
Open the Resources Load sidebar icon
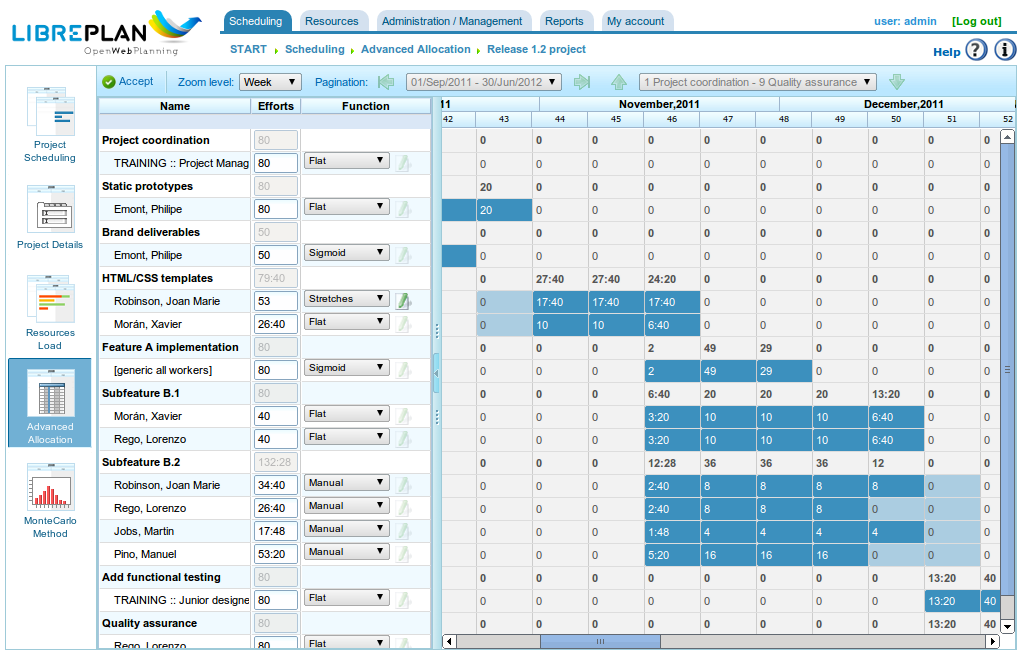click(51, 299)
